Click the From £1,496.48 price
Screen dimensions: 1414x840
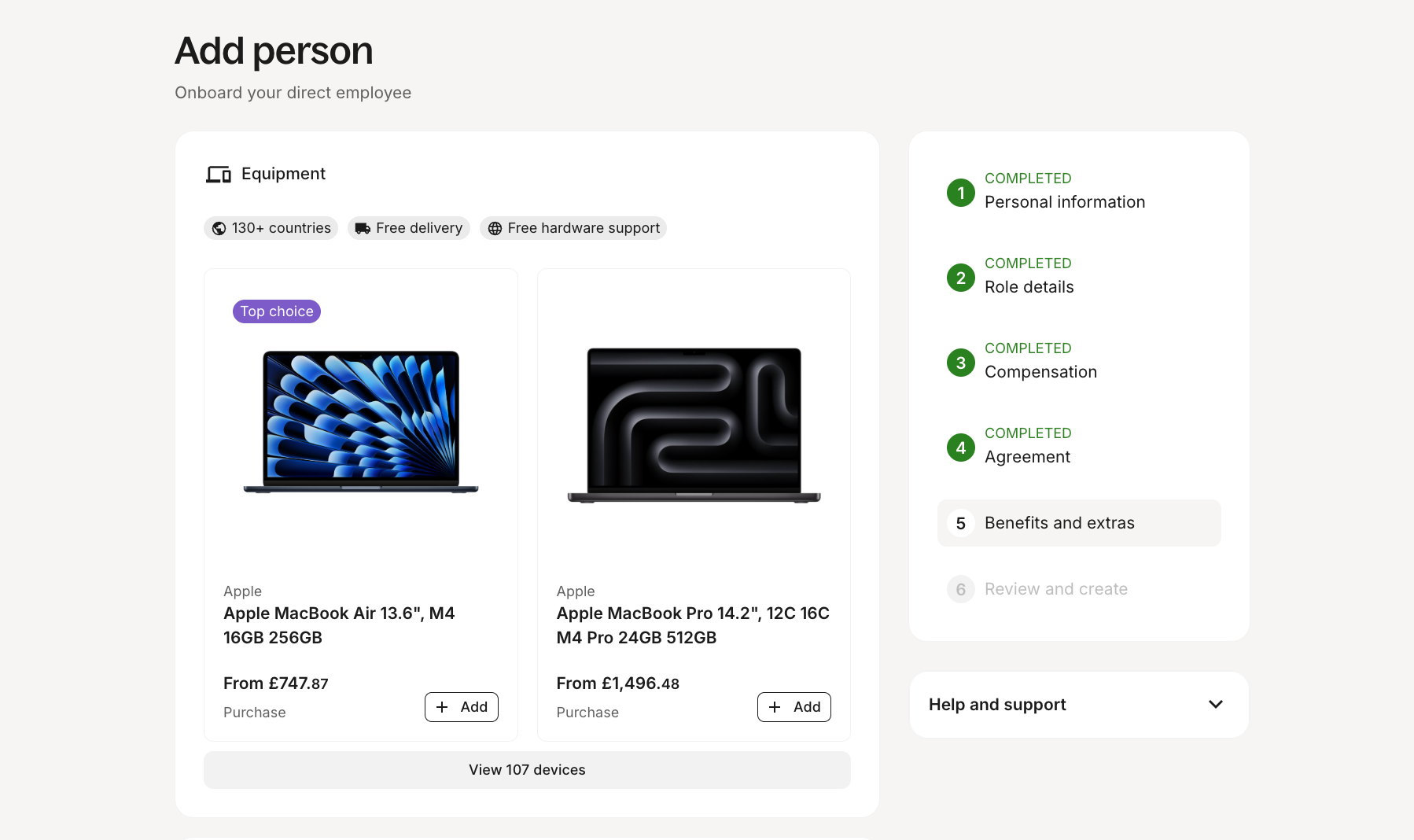pos(618,683)
